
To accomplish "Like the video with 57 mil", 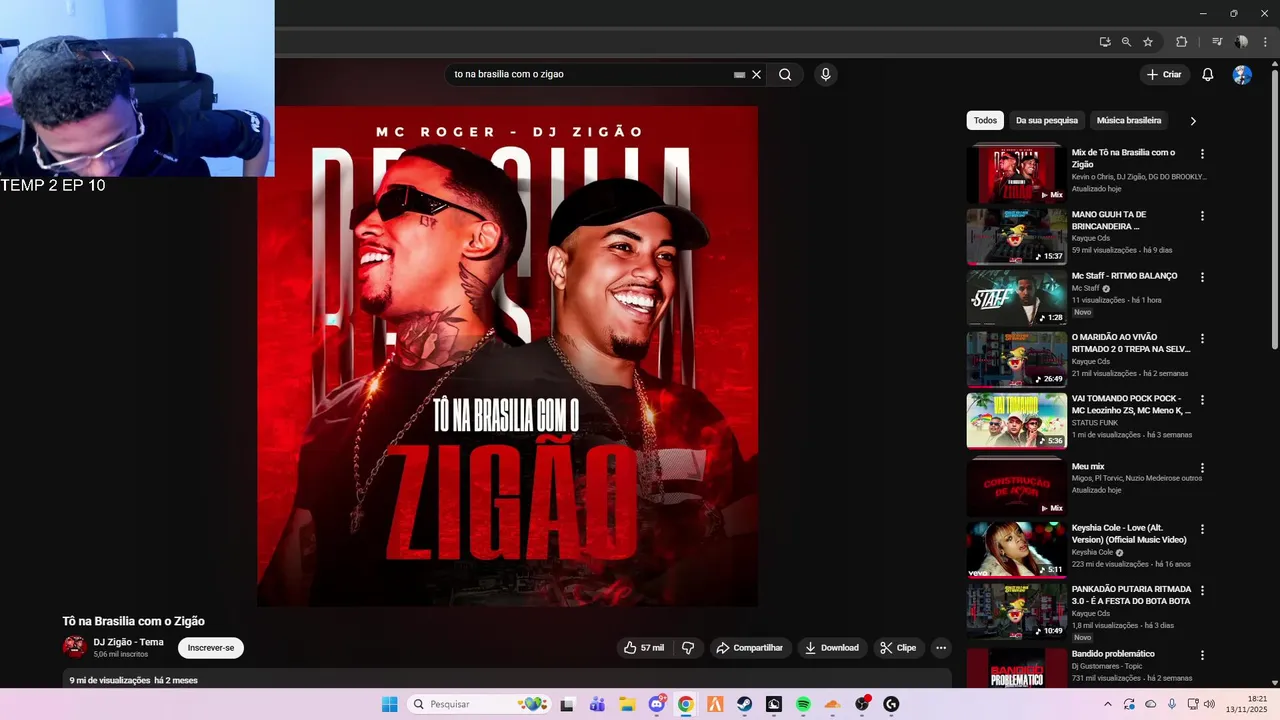I will (644, 648).
